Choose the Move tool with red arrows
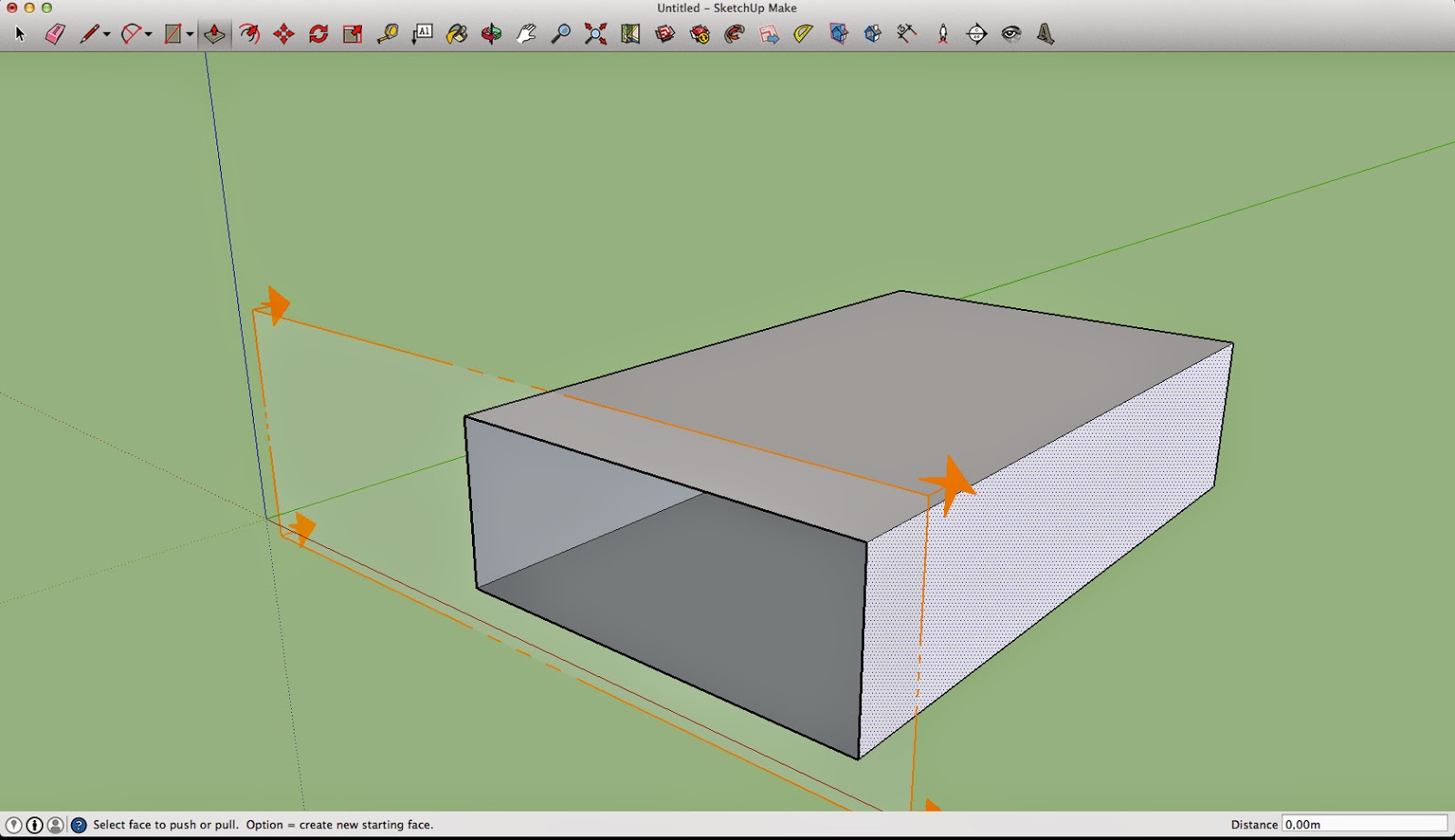The height and width of the screenshot is (840, 1455). tap(284, 35)
